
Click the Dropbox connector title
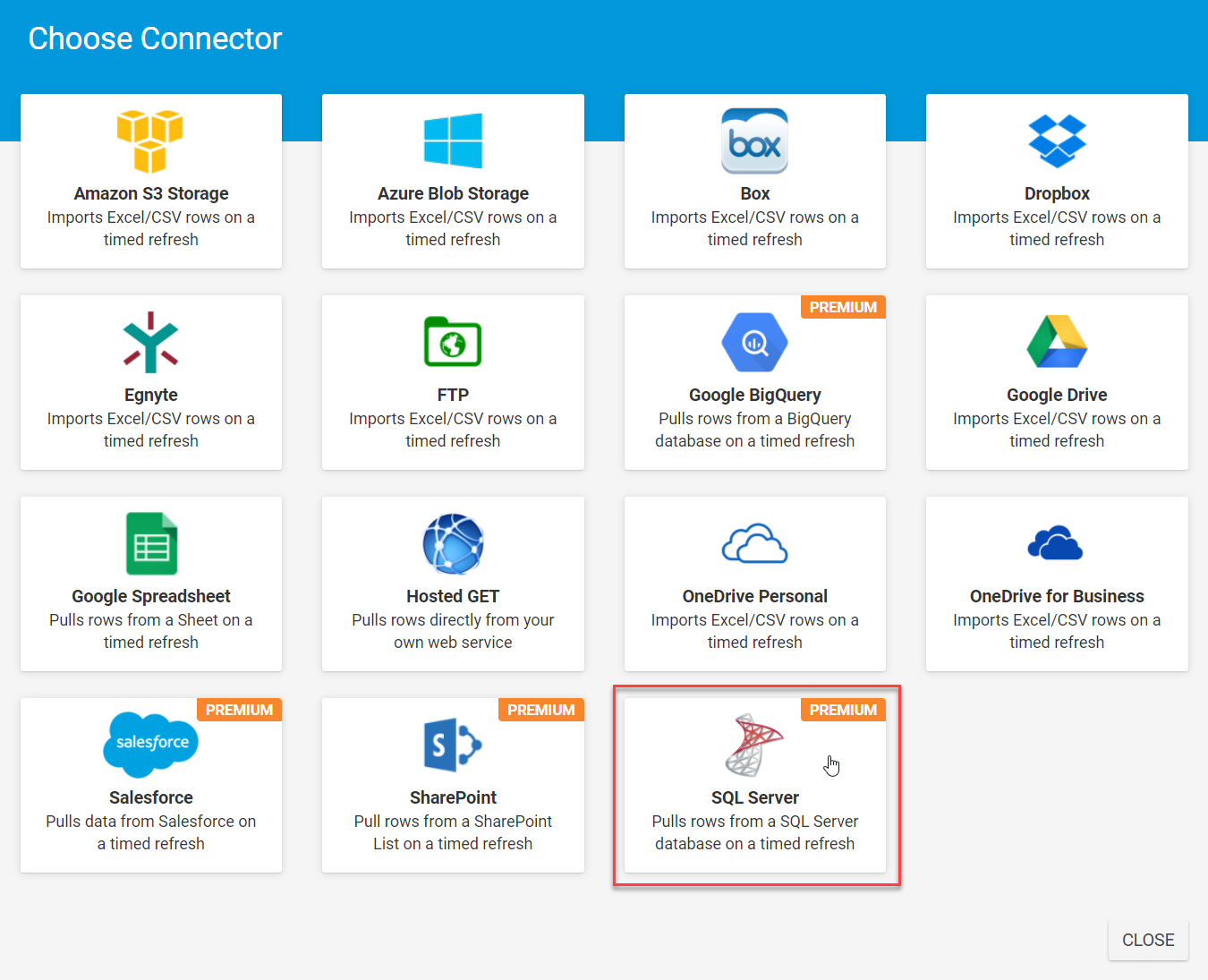coord(1057,193)
